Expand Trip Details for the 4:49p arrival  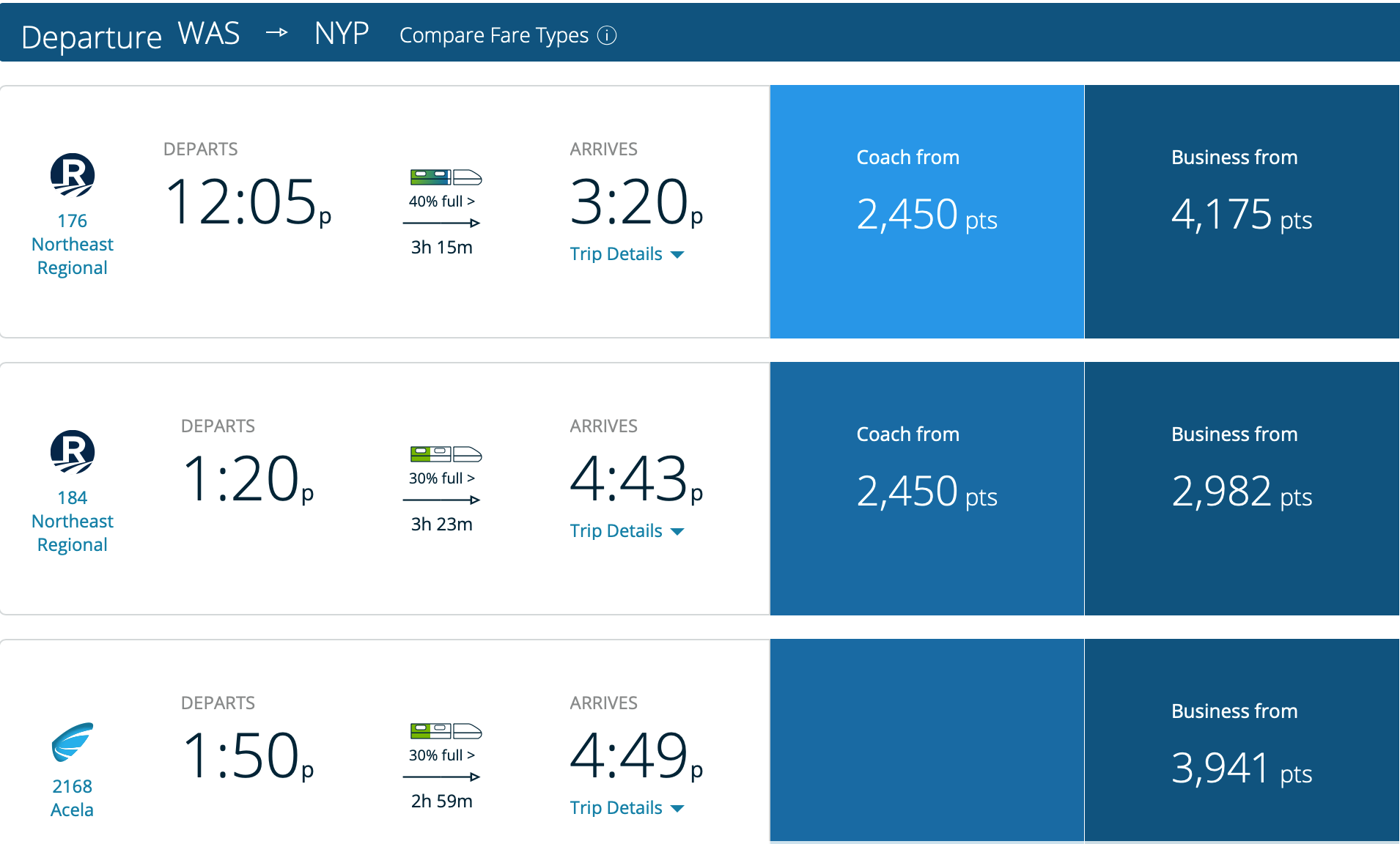(626, 808)
